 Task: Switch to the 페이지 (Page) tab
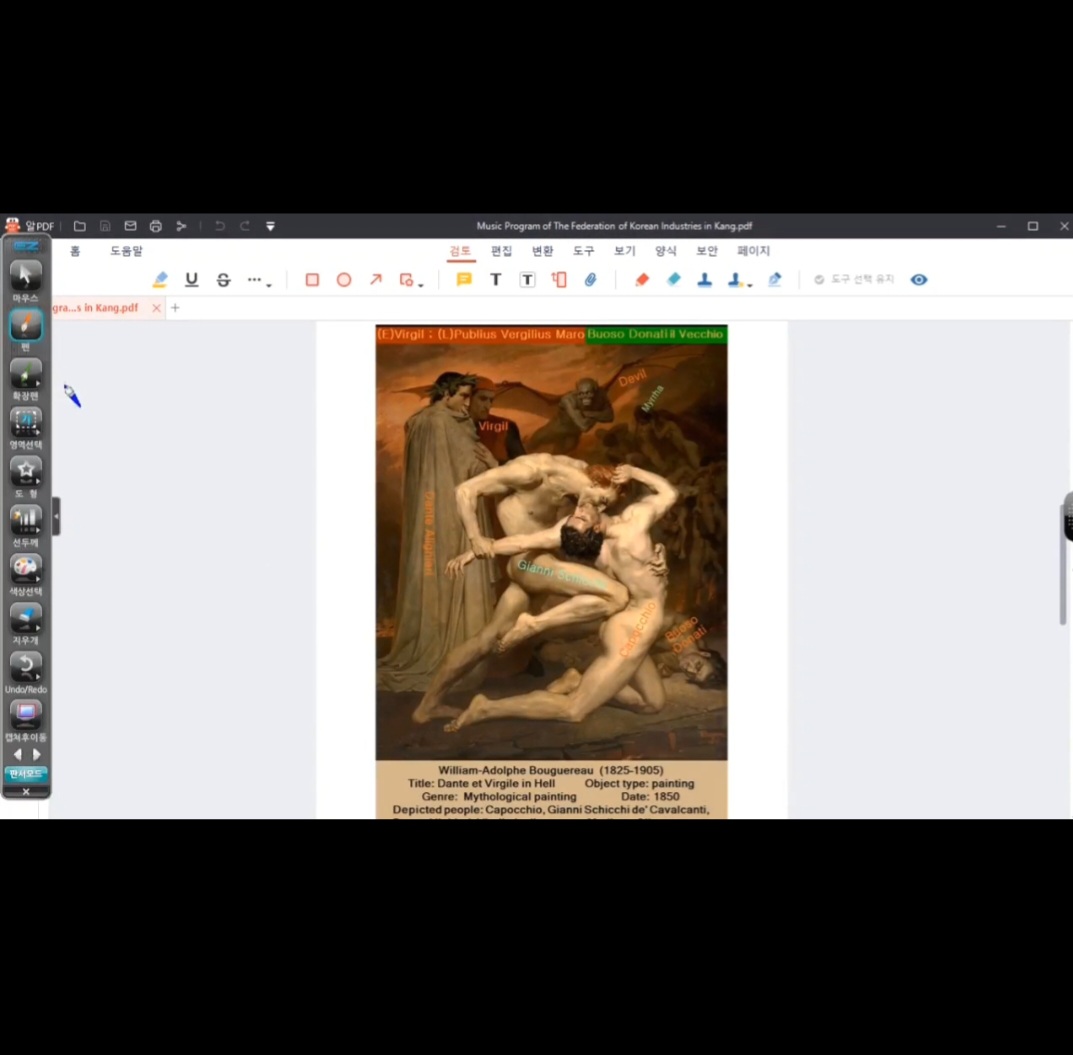click(x=753, y=251)
